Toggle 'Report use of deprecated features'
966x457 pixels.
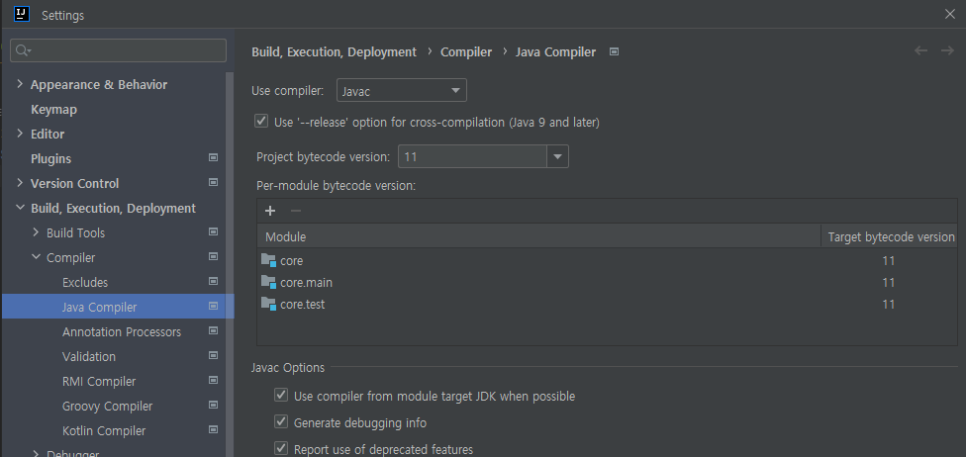point(281,448)
